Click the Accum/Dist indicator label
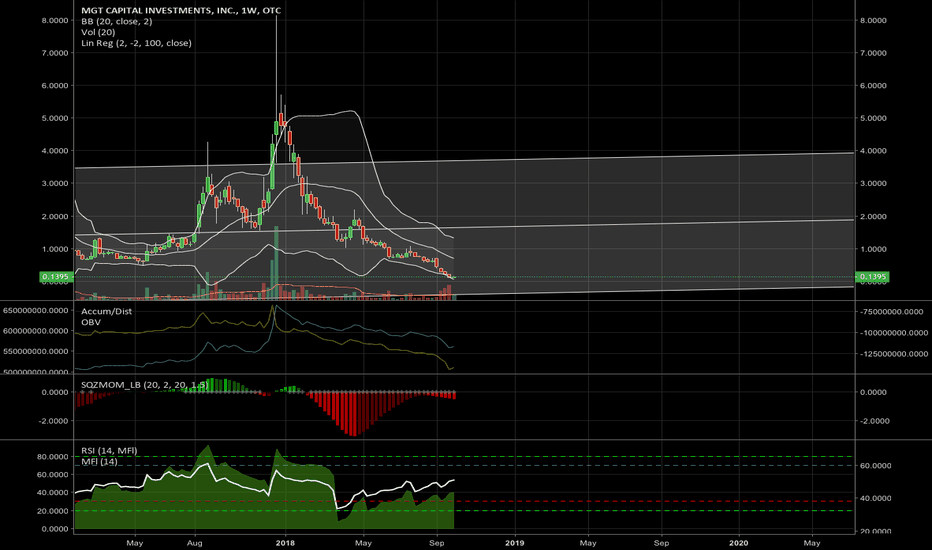 106,311
